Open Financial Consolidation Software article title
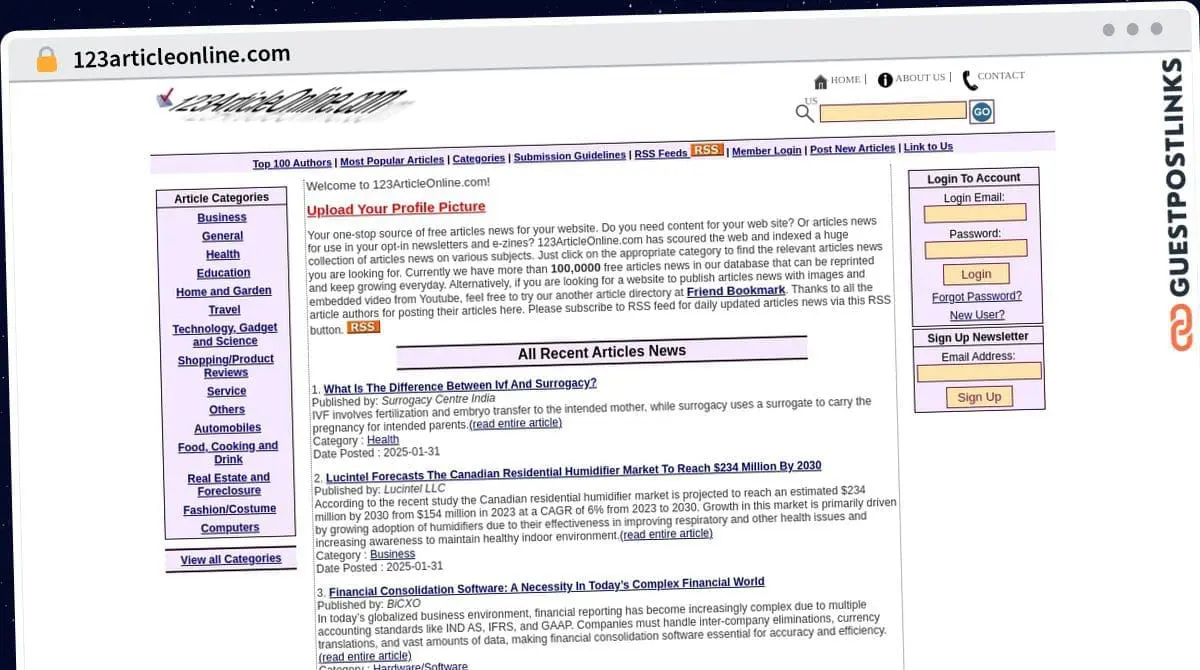Viewport: 1200px width, 670px height. click(x=547, y=586)
